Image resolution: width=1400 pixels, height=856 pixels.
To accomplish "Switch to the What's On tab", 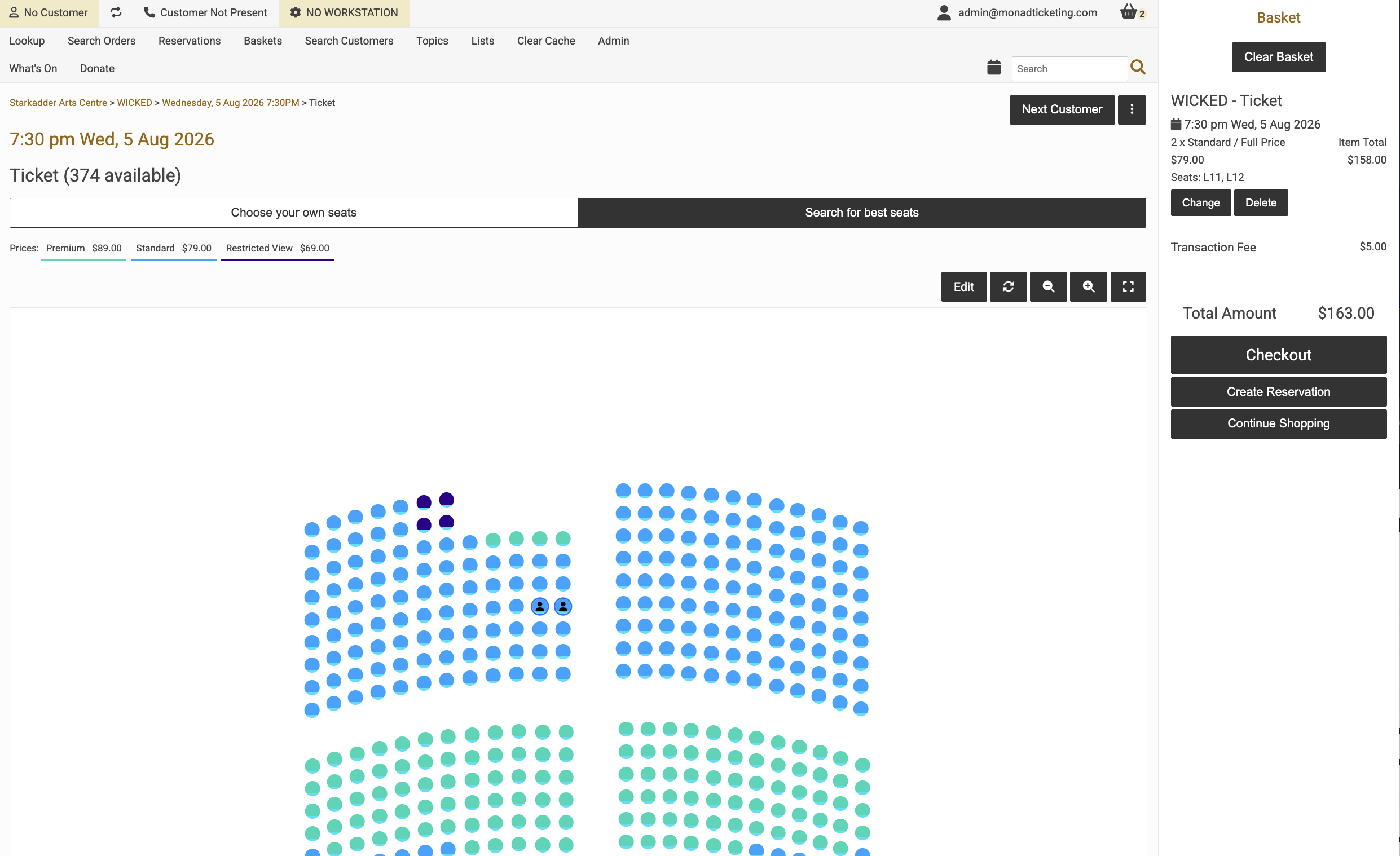I will click(33, 68).
